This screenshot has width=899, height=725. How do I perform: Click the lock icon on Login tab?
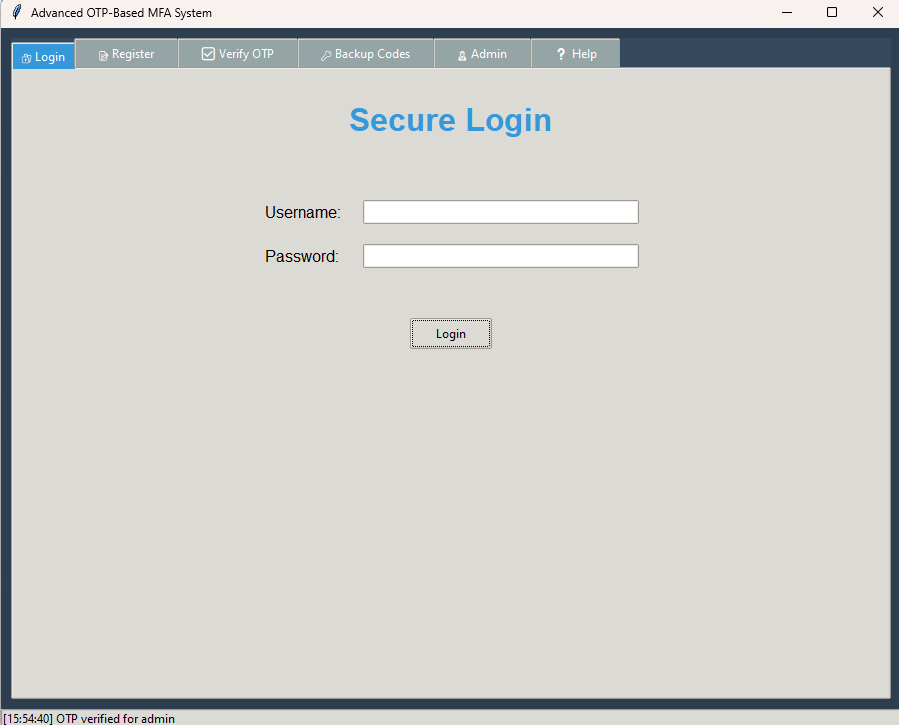coord(26,58)
